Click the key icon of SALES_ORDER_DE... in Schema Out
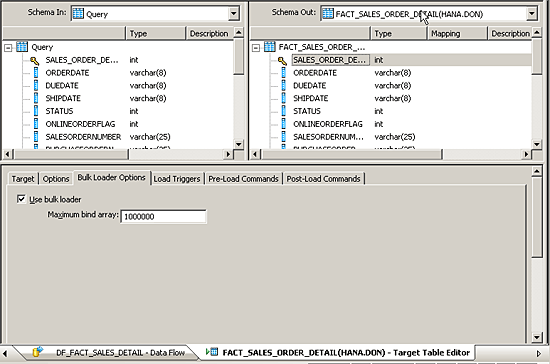Viewport: 550px width, 364px height. pos(282,60)
